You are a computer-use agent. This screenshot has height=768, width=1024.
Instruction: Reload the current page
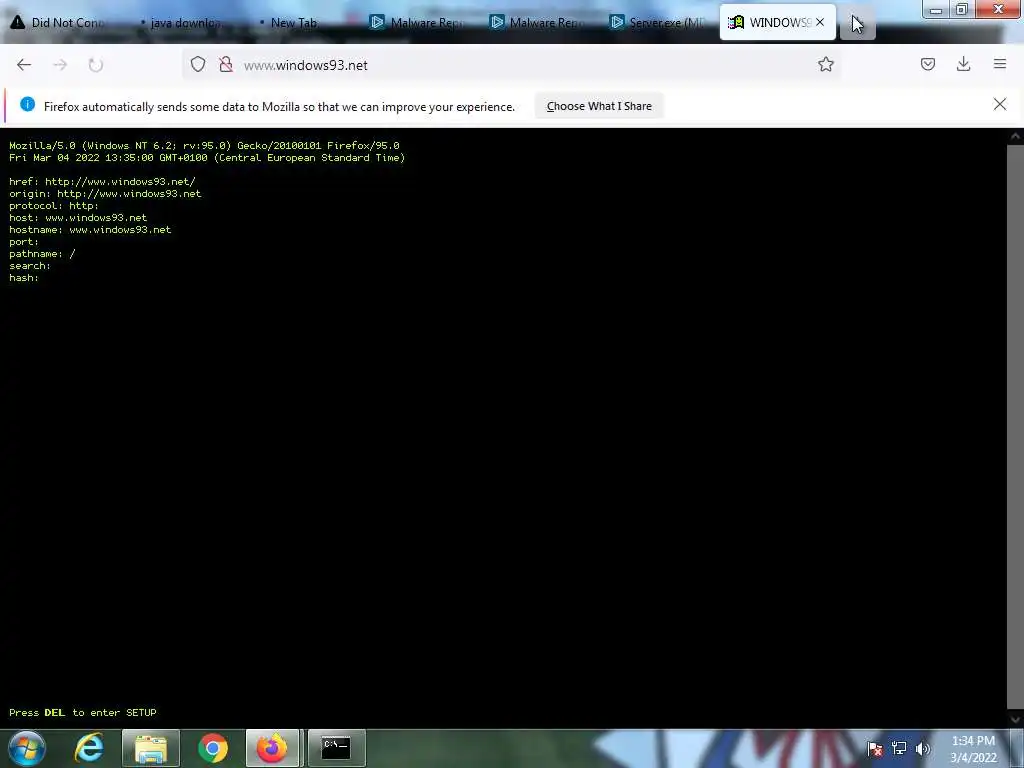pos(96,65)
